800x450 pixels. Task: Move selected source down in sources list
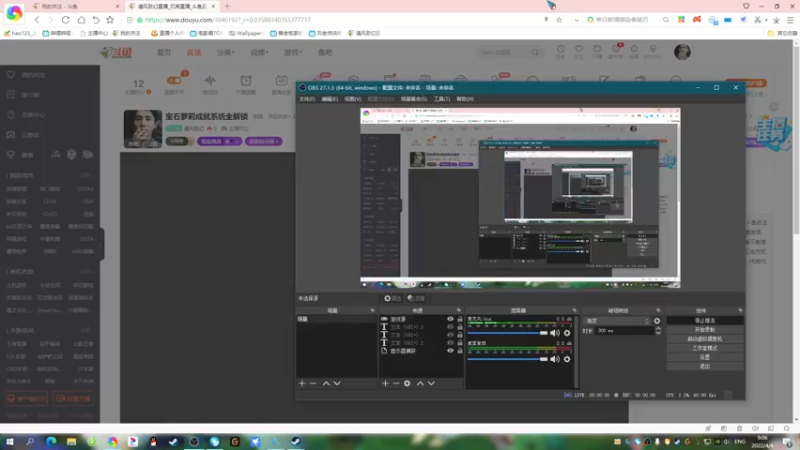tap(431, 383)
